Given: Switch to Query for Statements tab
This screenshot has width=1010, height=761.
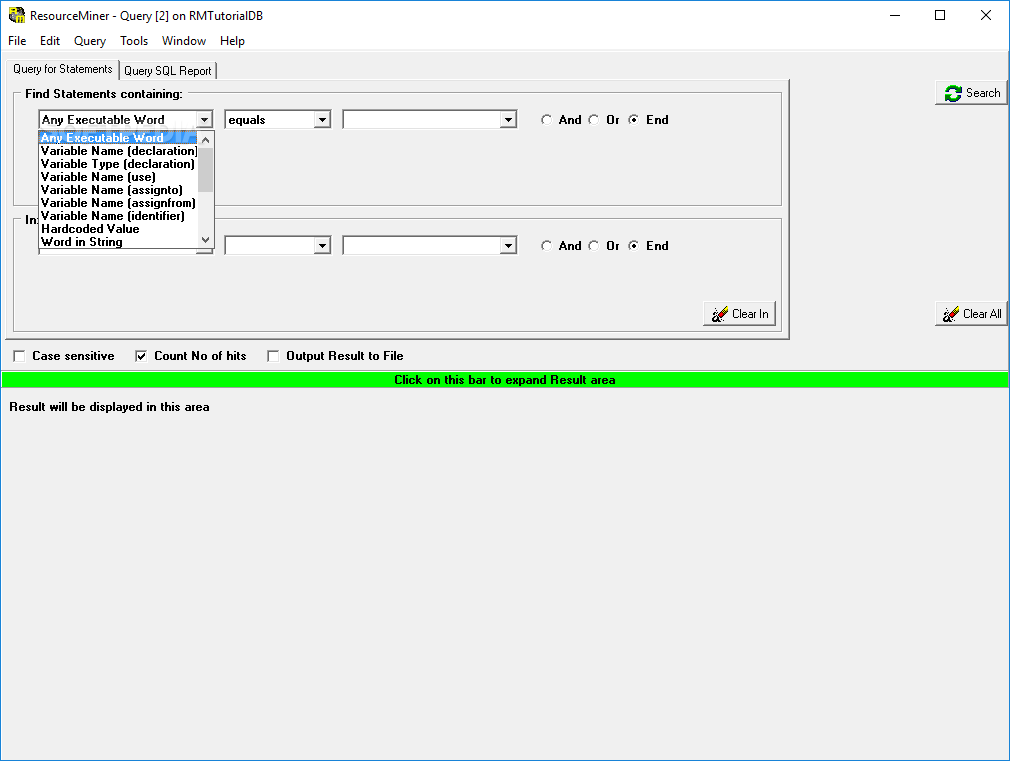Looking at the screenshot, I should (62, 69).
